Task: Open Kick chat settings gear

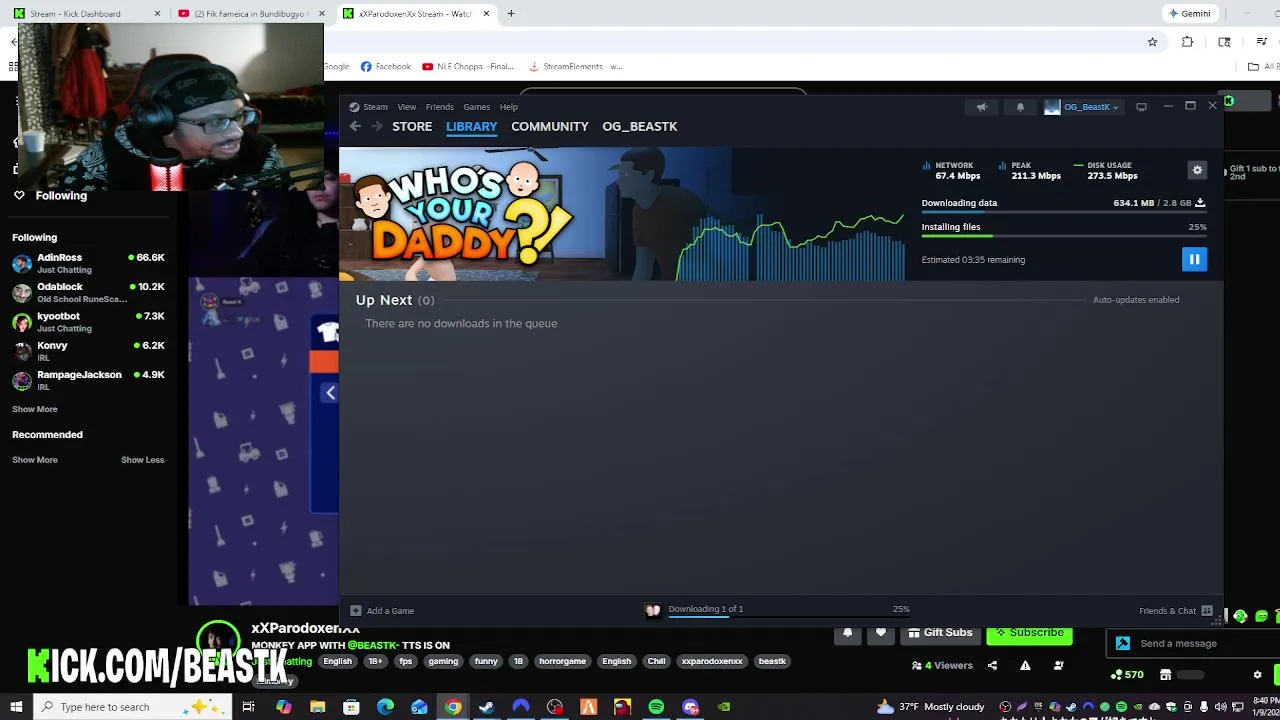Action: click(x=1257, y=675)
